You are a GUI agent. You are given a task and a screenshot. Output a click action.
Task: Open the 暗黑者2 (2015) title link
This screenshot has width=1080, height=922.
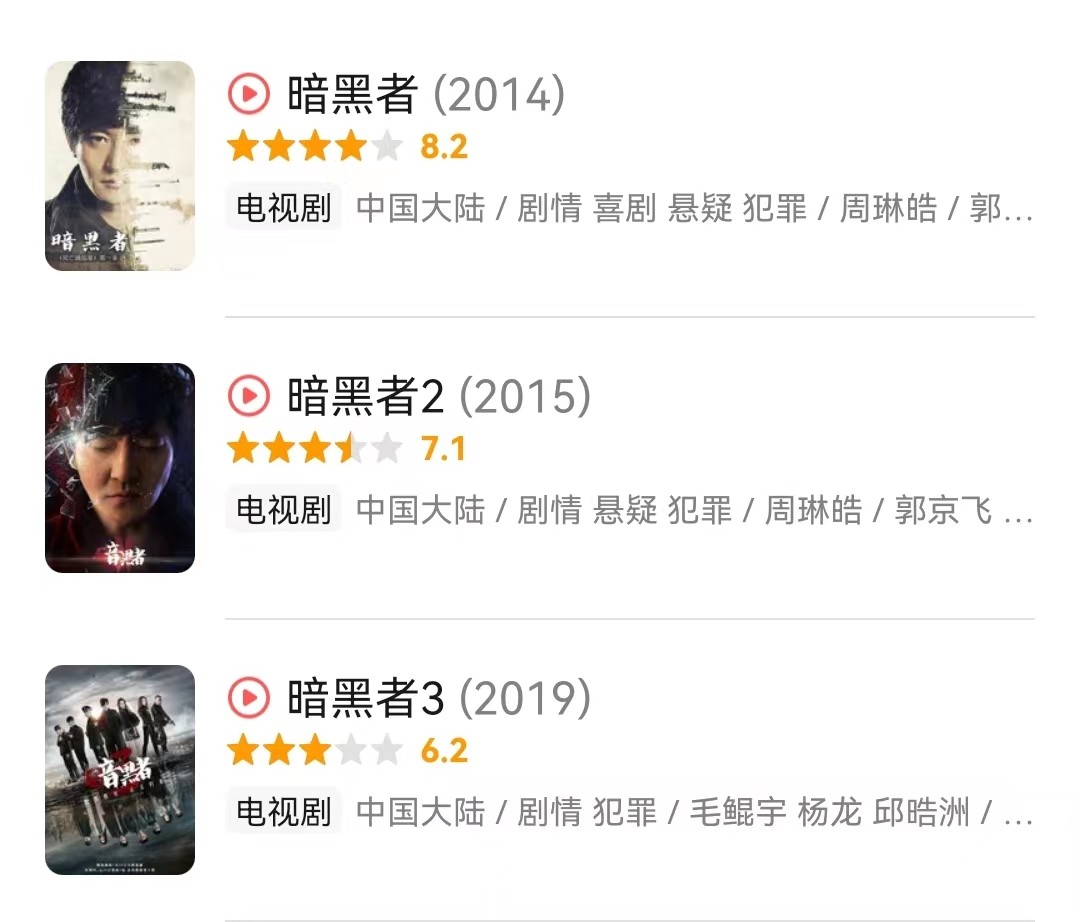tap(360, 397)
